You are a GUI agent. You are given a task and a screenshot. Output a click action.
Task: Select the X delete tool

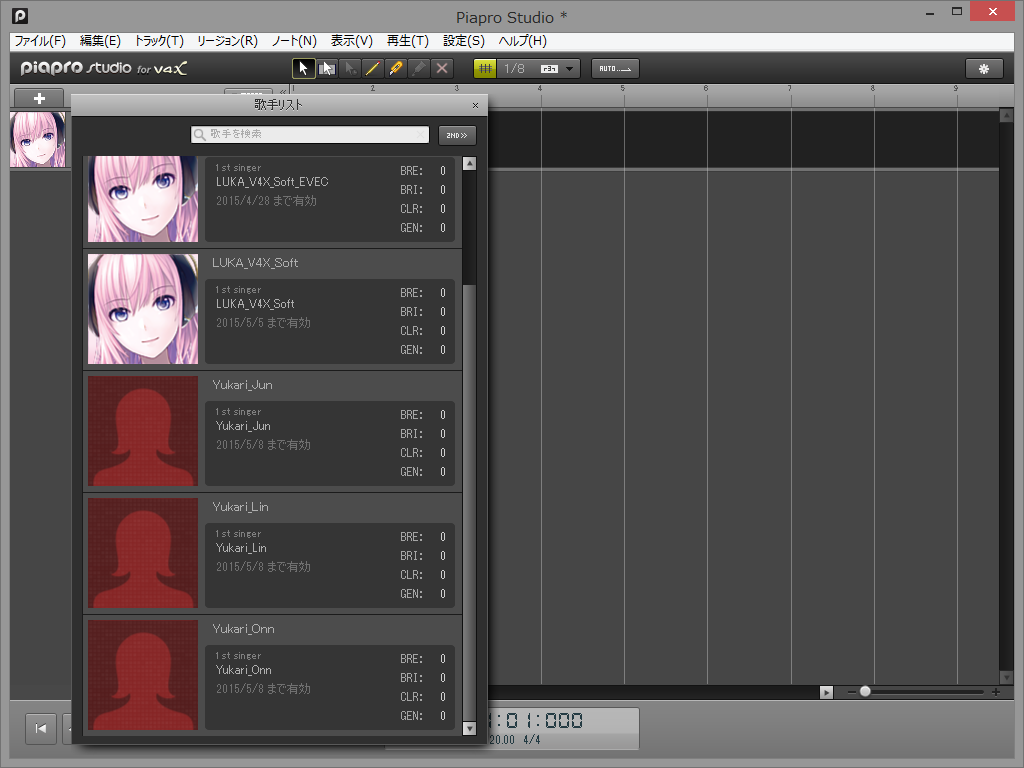tap(442, 69)
